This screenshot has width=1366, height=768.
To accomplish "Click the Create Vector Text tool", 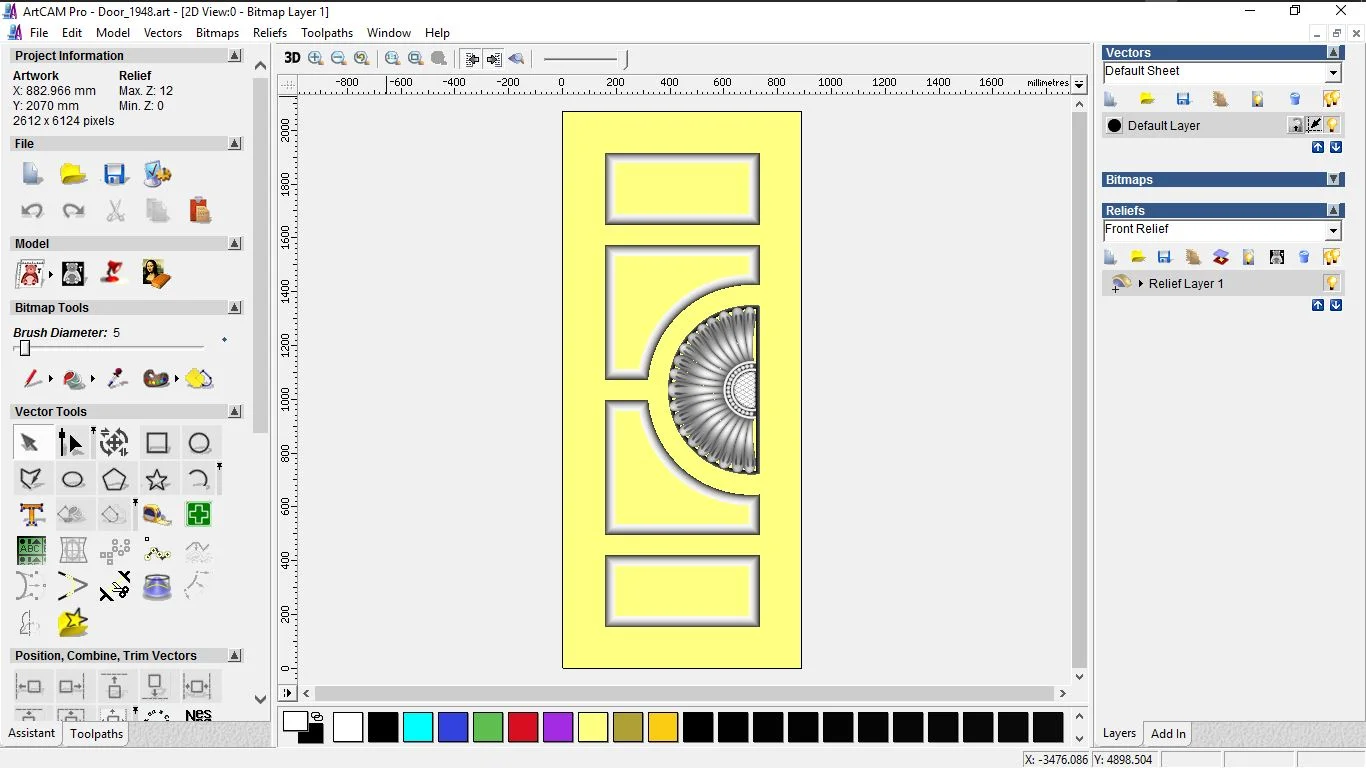I will (x=31, y=515).
